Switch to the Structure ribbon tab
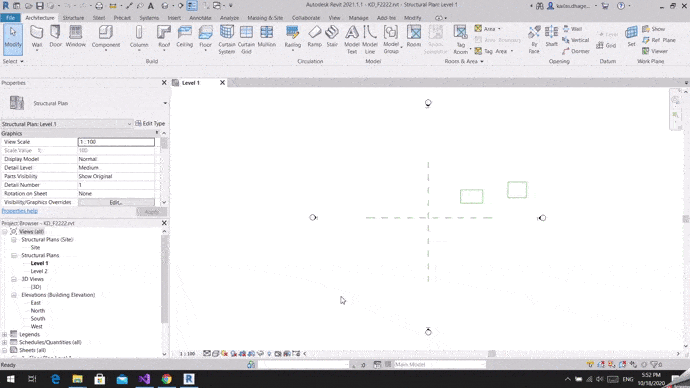The height and width of the screenshot is (388, 690). click(73, 18)
